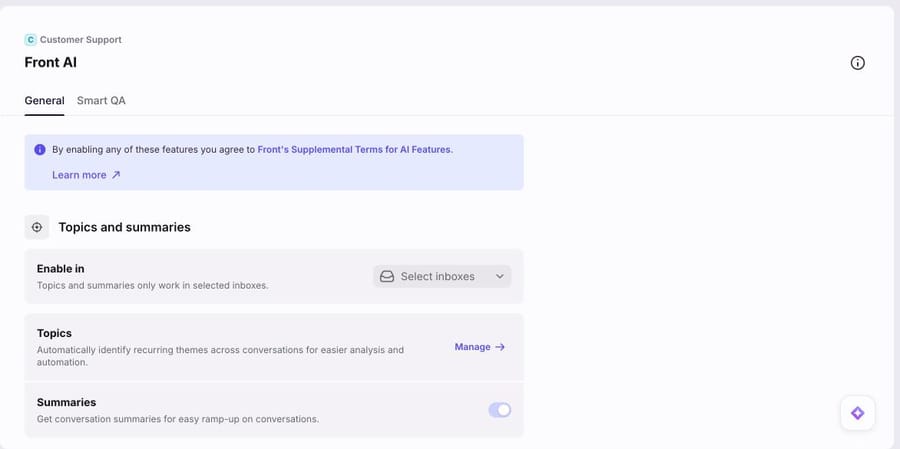The width and height of the screenshot is (900, 449).
Task: Open Front's Supplemental Terms for AI Features
Action: [x=354, y=149]
